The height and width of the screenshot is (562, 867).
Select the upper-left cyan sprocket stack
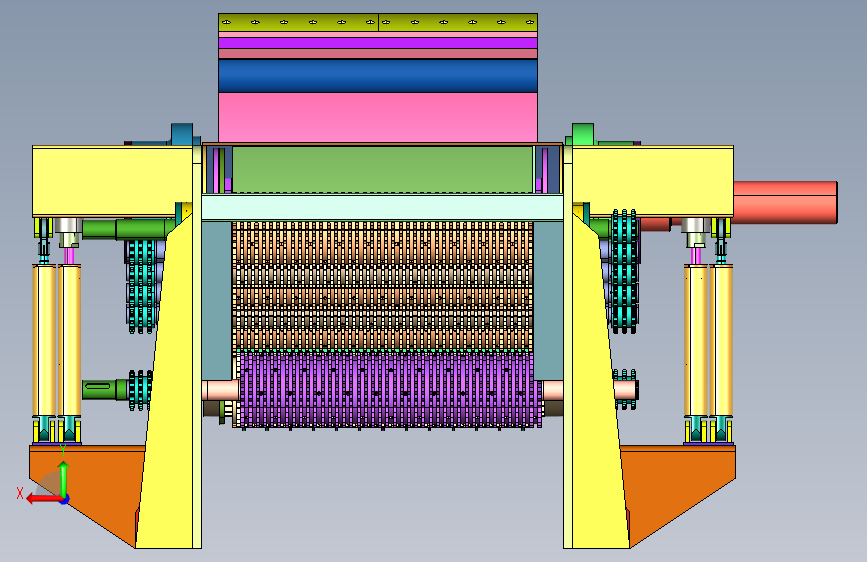tap(142, 286)
